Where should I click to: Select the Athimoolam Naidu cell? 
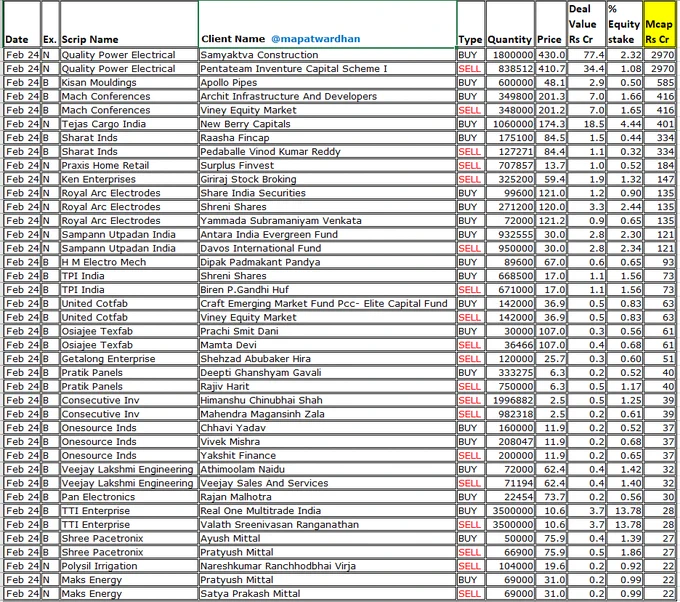coord(327,470)
